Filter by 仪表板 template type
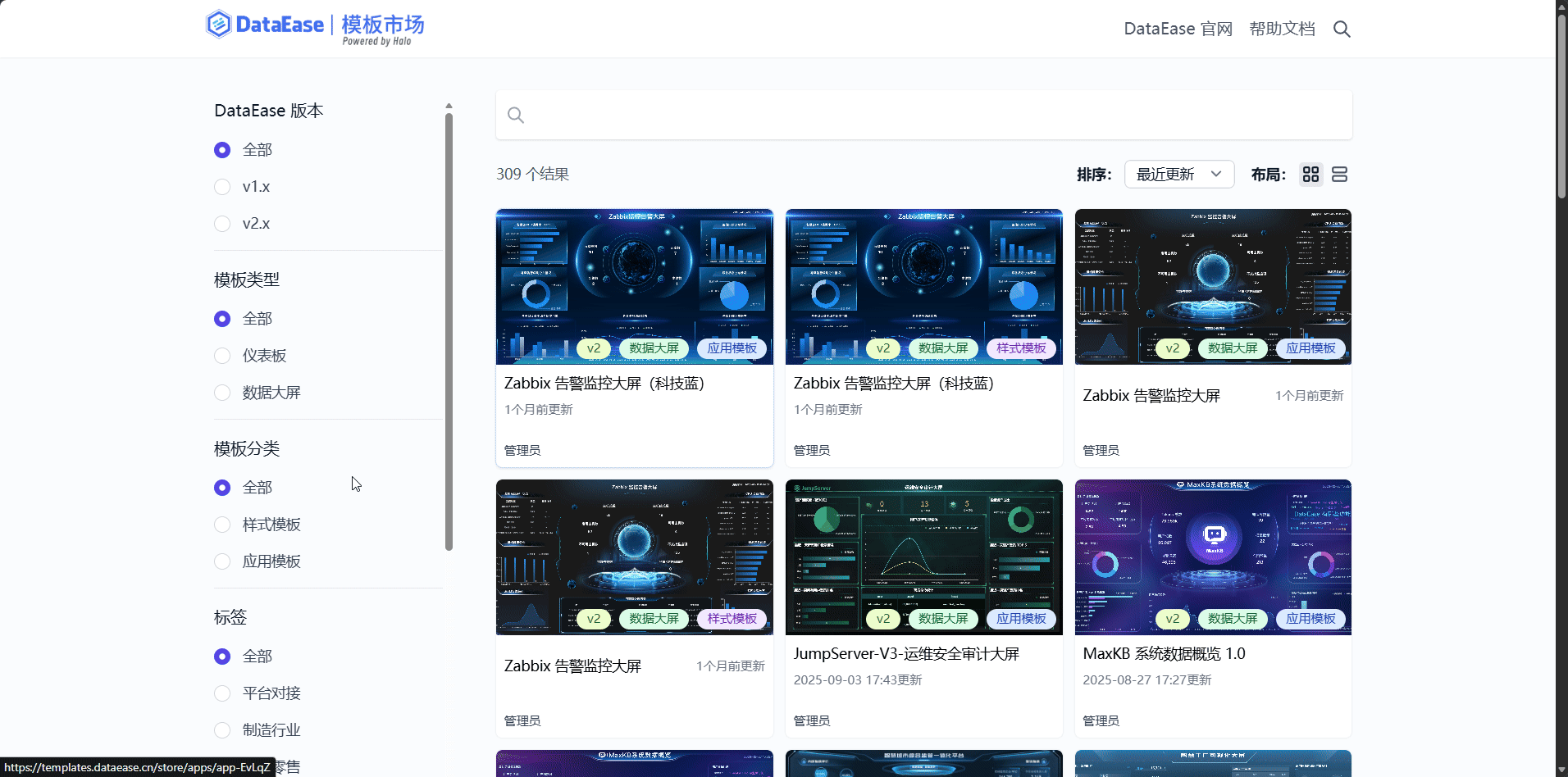Screen dimensions: 1568x777 [222, 356]
